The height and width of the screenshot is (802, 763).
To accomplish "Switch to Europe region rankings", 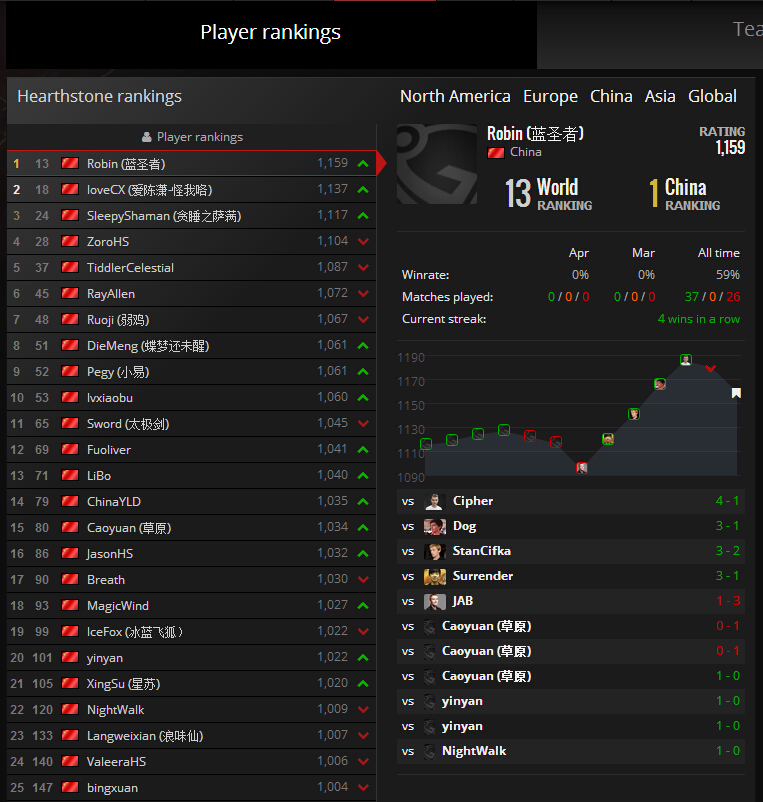I will pos(550,96).
